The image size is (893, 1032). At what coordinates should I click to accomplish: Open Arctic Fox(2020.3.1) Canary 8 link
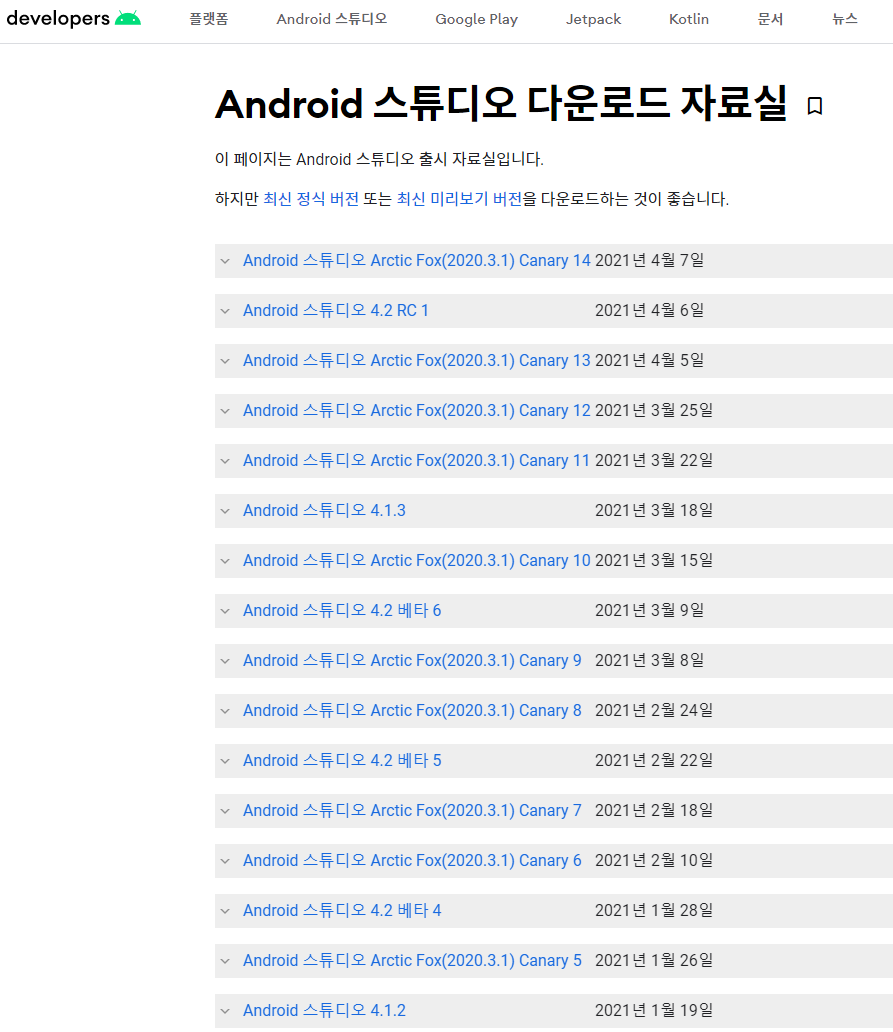click(412, 711)
